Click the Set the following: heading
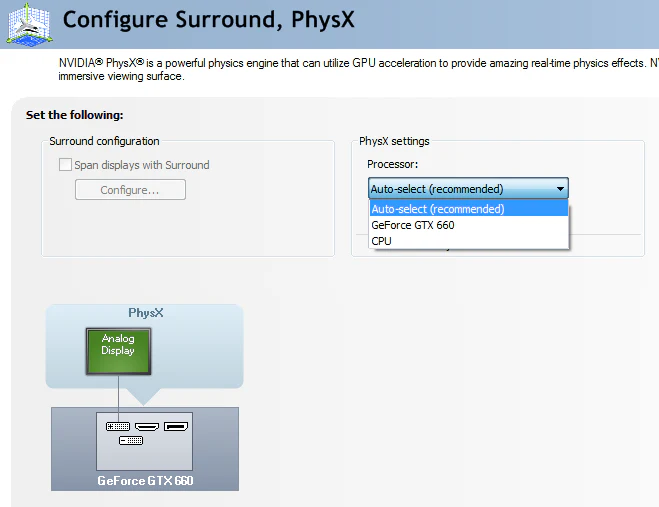659x507 pixels. tap(74, 115)
